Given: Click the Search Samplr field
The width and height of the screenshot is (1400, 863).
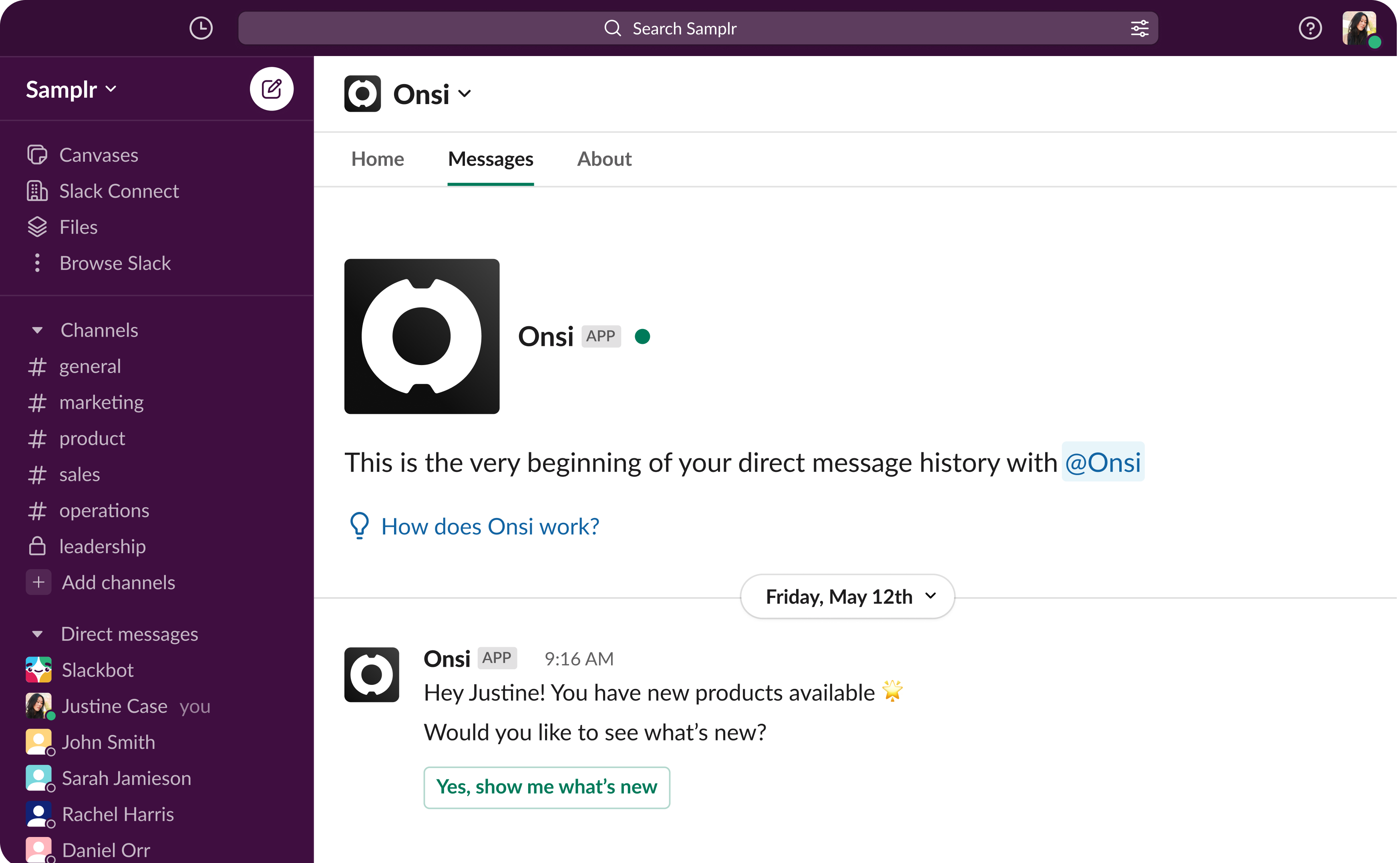Looking at the screenshot, I should tap(698, 28).
